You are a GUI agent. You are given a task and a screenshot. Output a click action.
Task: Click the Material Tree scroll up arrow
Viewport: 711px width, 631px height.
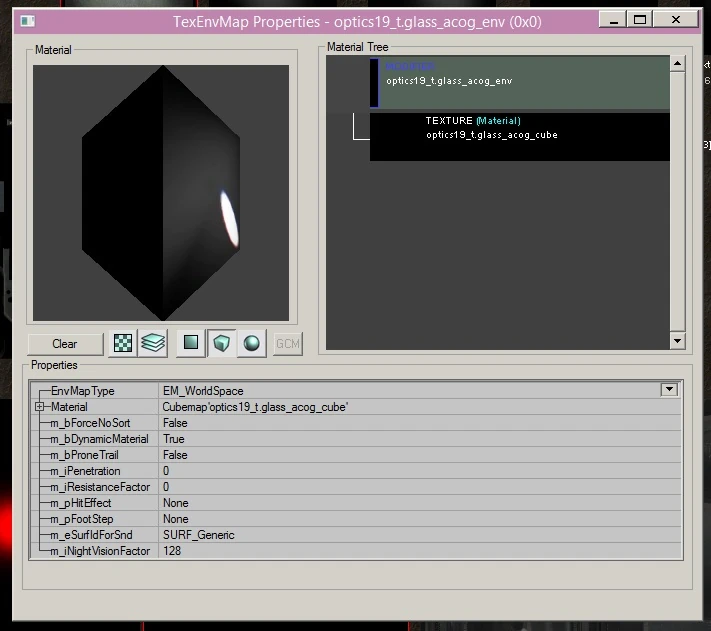pyautogui.click(x=677, y=63)
